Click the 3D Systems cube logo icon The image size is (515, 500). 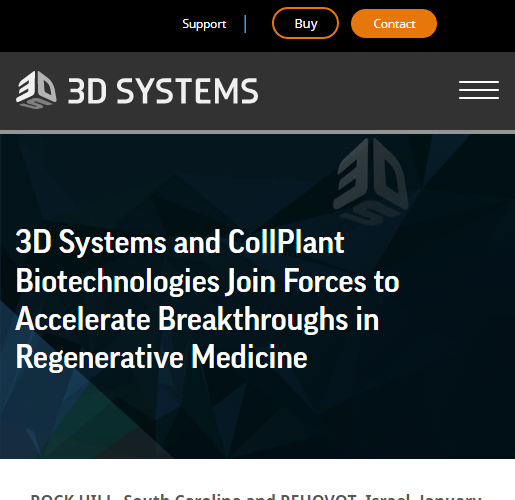pos(36,90)
